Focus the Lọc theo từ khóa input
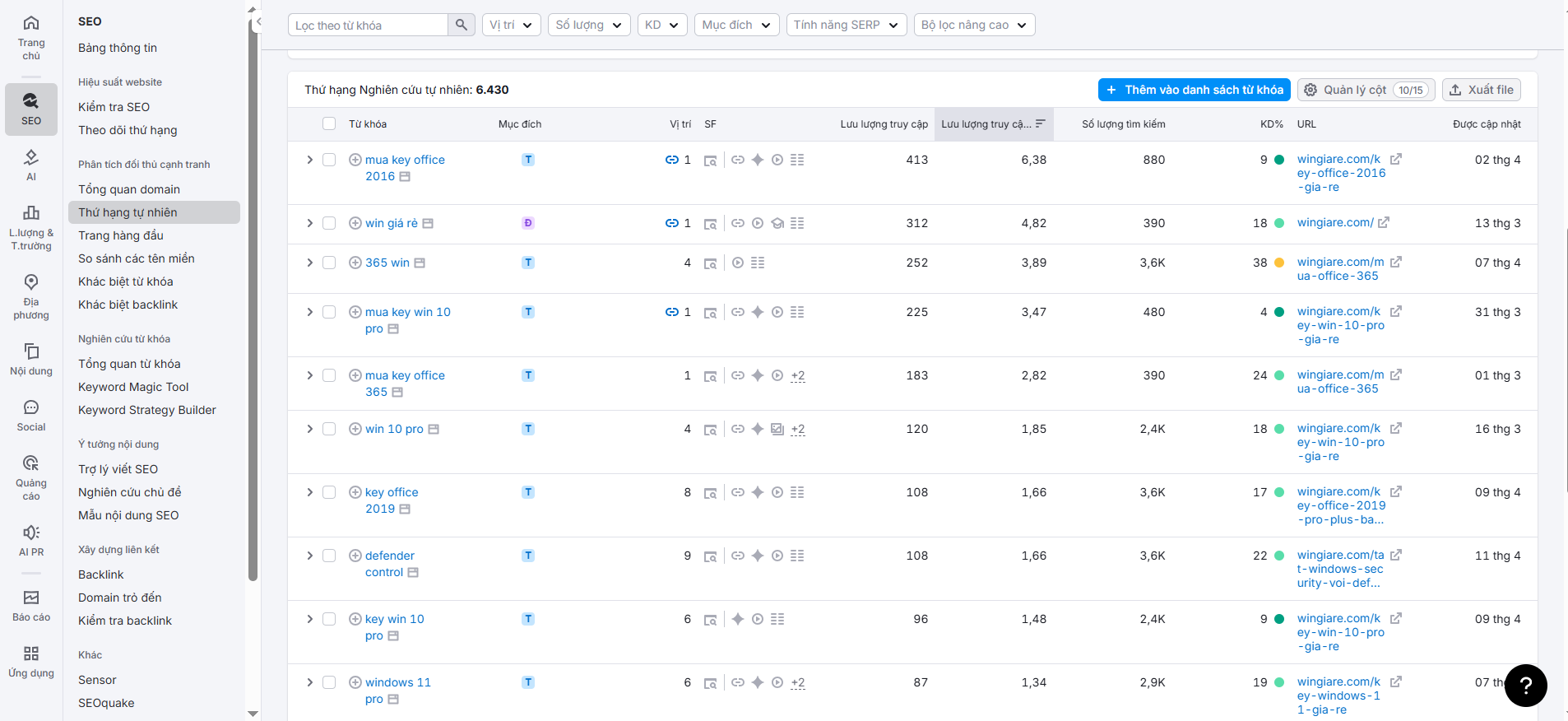 (369, 25)
